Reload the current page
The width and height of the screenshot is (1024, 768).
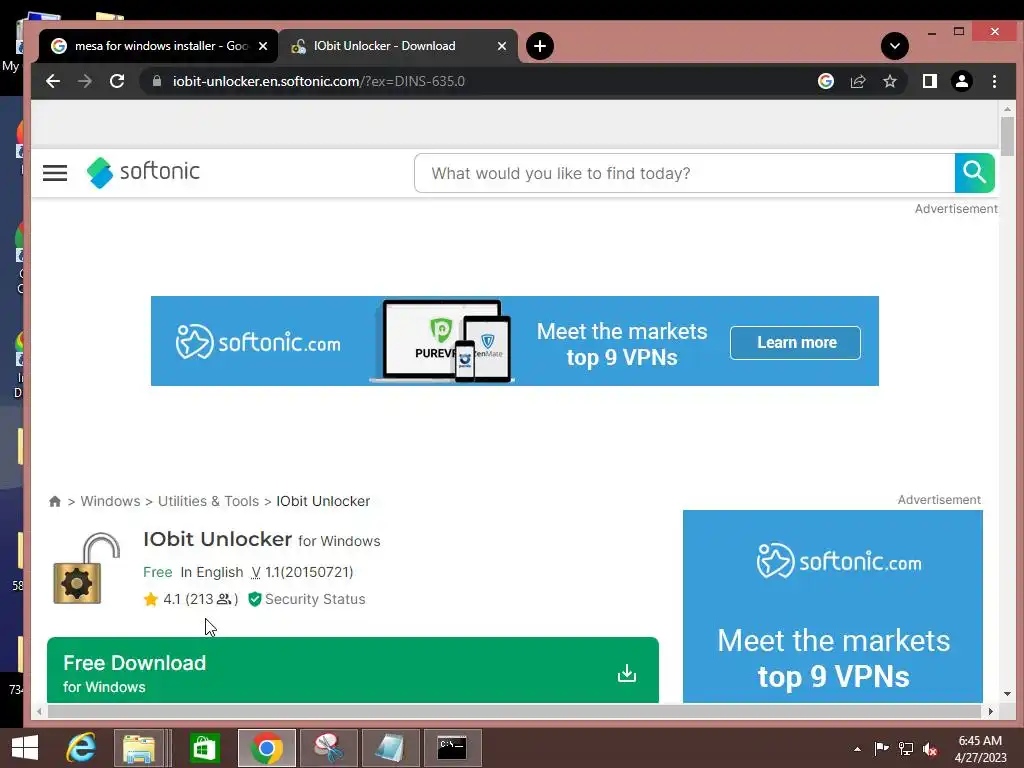pyautogui.click(x=117, y=81)
